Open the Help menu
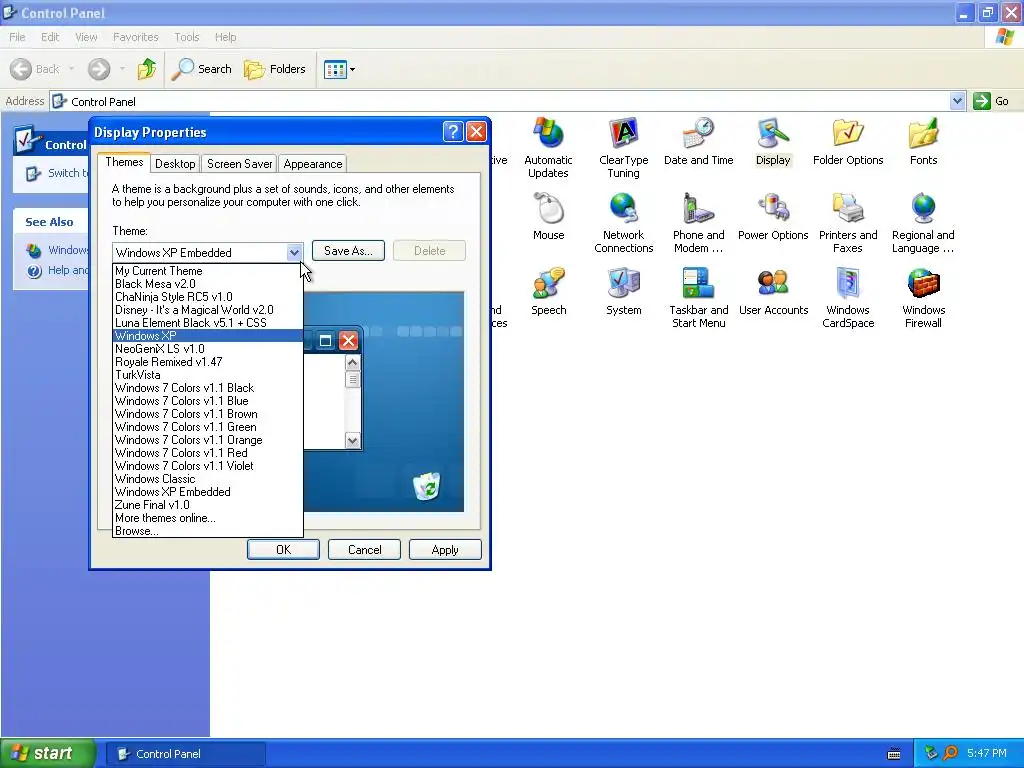The image size is (1024, 768). [225, 37]
